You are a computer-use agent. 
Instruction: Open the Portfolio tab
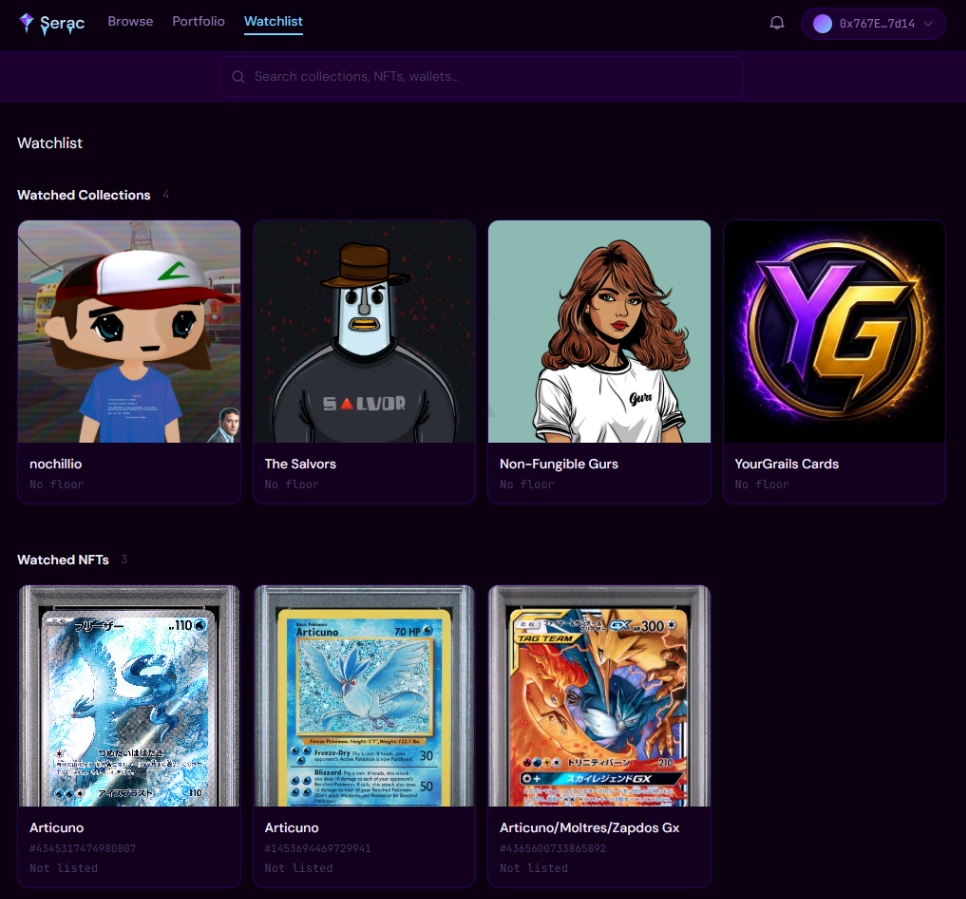click(198, 21)
